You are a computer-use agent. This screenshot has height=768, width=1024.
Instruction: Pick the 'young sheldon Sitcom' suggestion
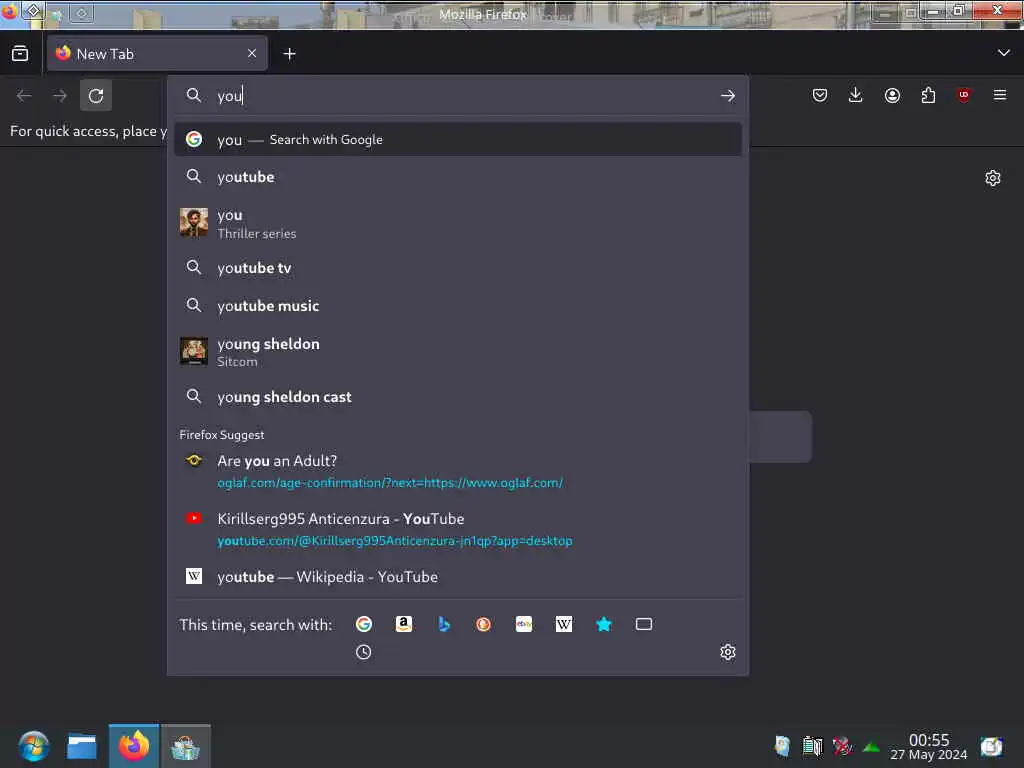[458, 352]
